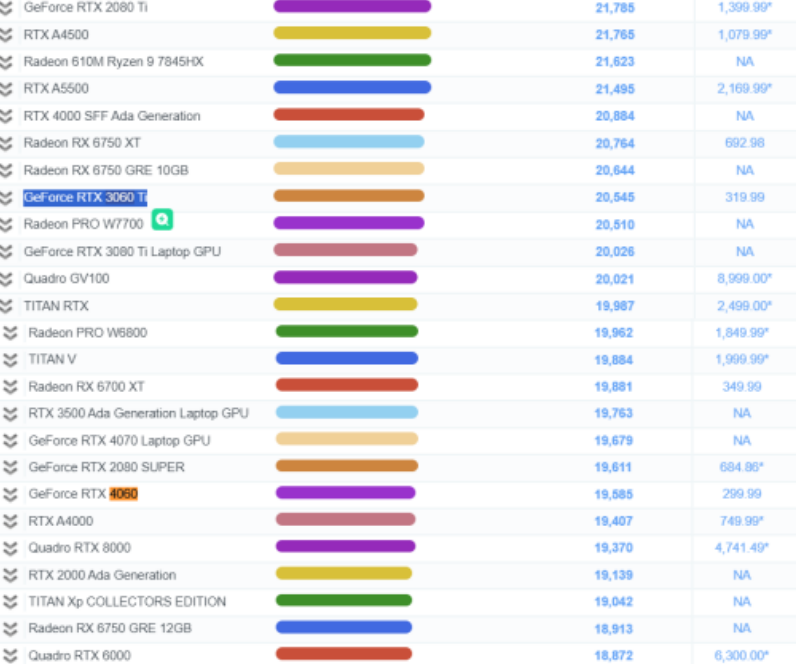Expand the Radeon RX 6700 XT row chevron
Viewport: 799px width, 664px height.
tap(10, 387)
